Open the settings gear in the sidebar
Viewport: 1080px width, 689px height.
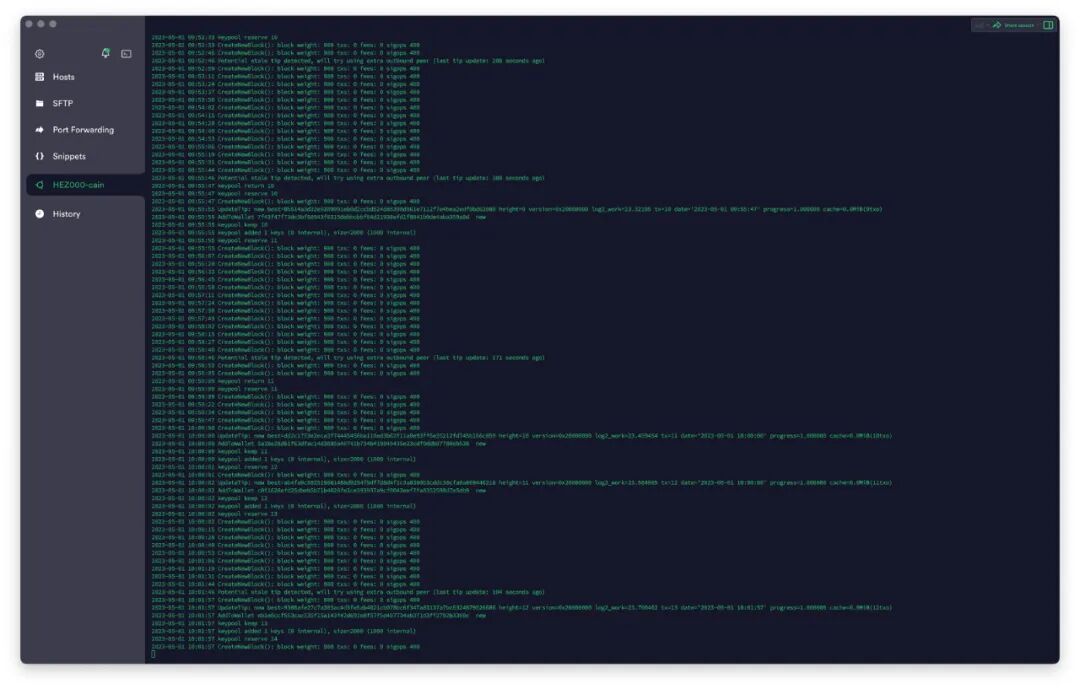39,54
